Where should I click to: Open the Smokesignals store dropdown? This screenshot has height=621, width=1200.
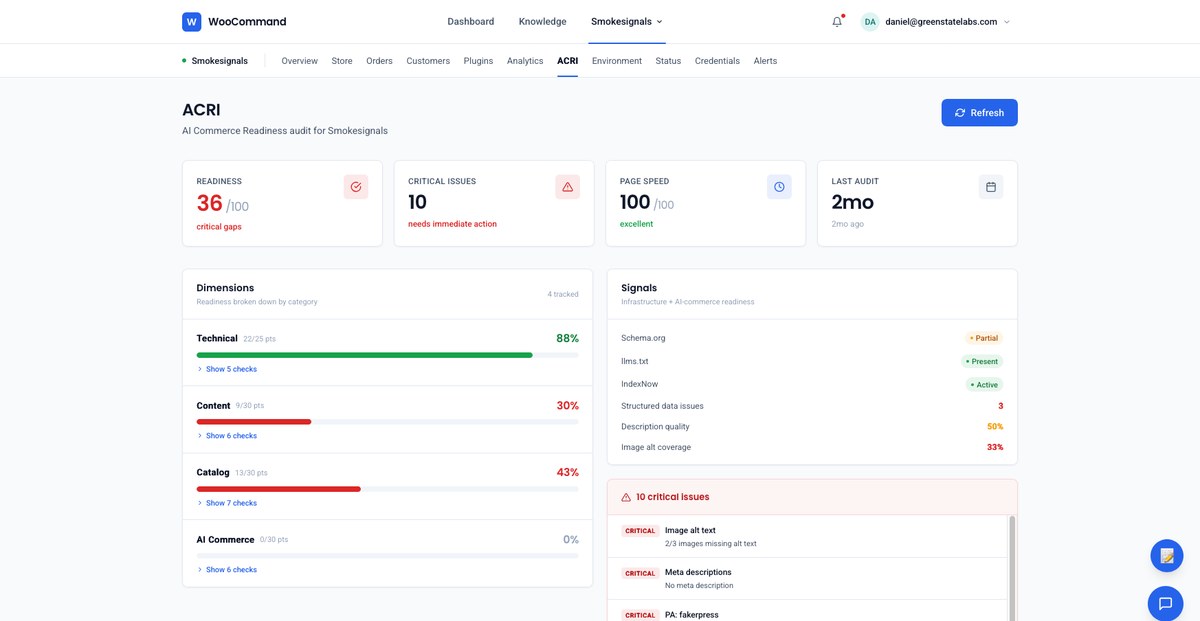click(627, 21)
